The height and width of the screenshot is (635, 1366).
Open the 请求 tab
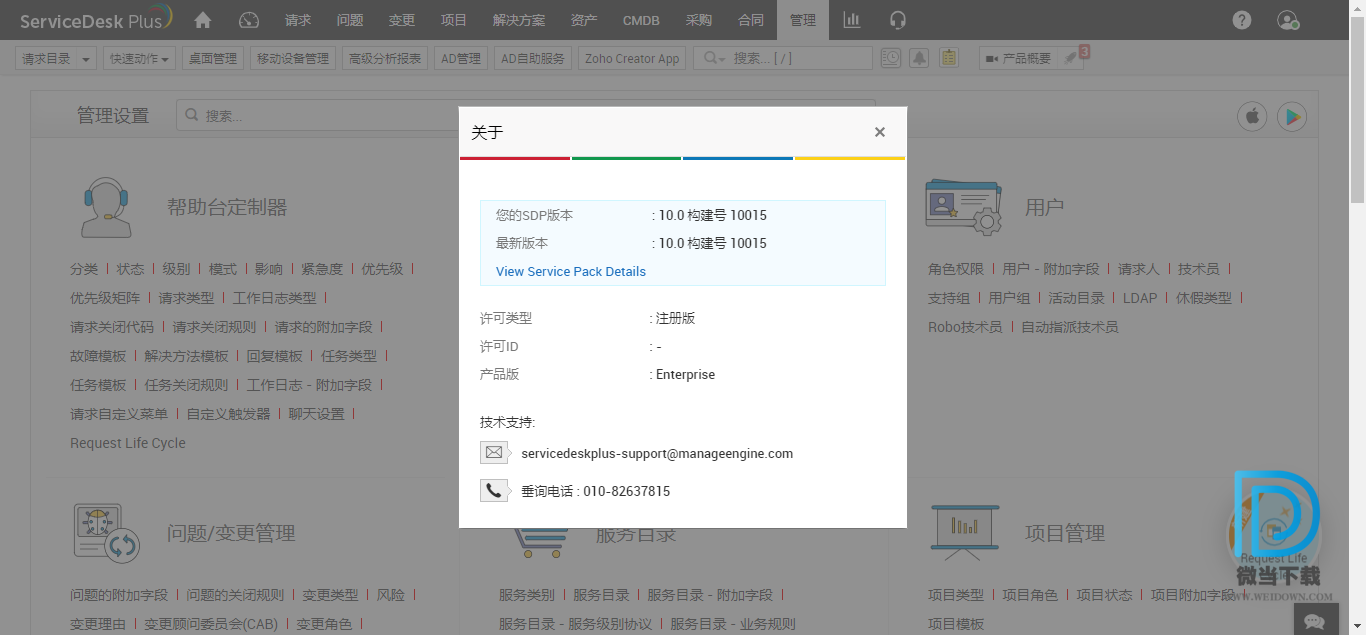point(298,20)
